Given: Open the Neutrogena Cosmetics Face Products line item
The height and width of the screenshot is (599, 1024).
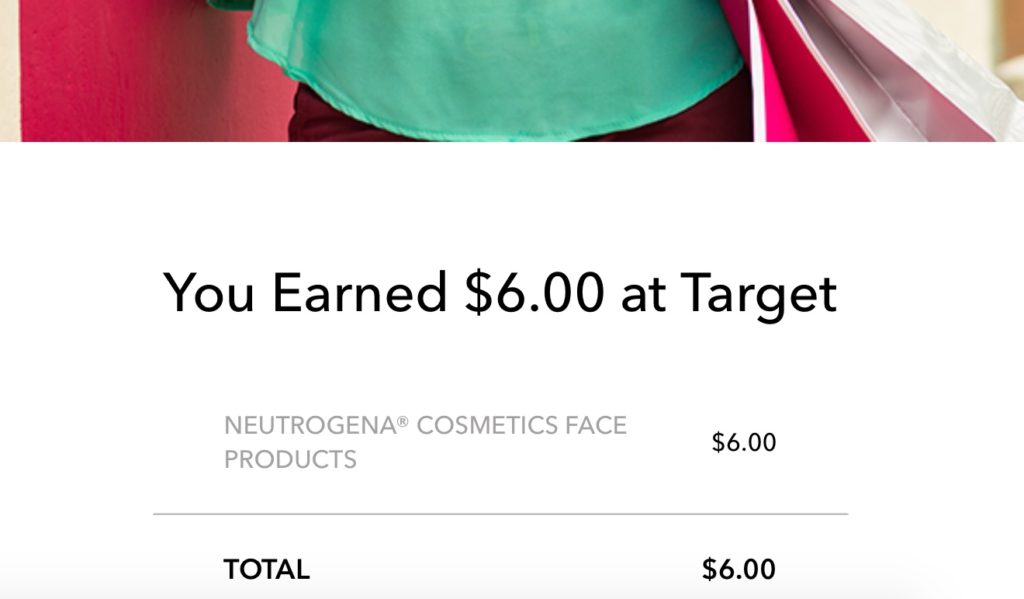Looking at the screenshot, I should pos(500,442).
